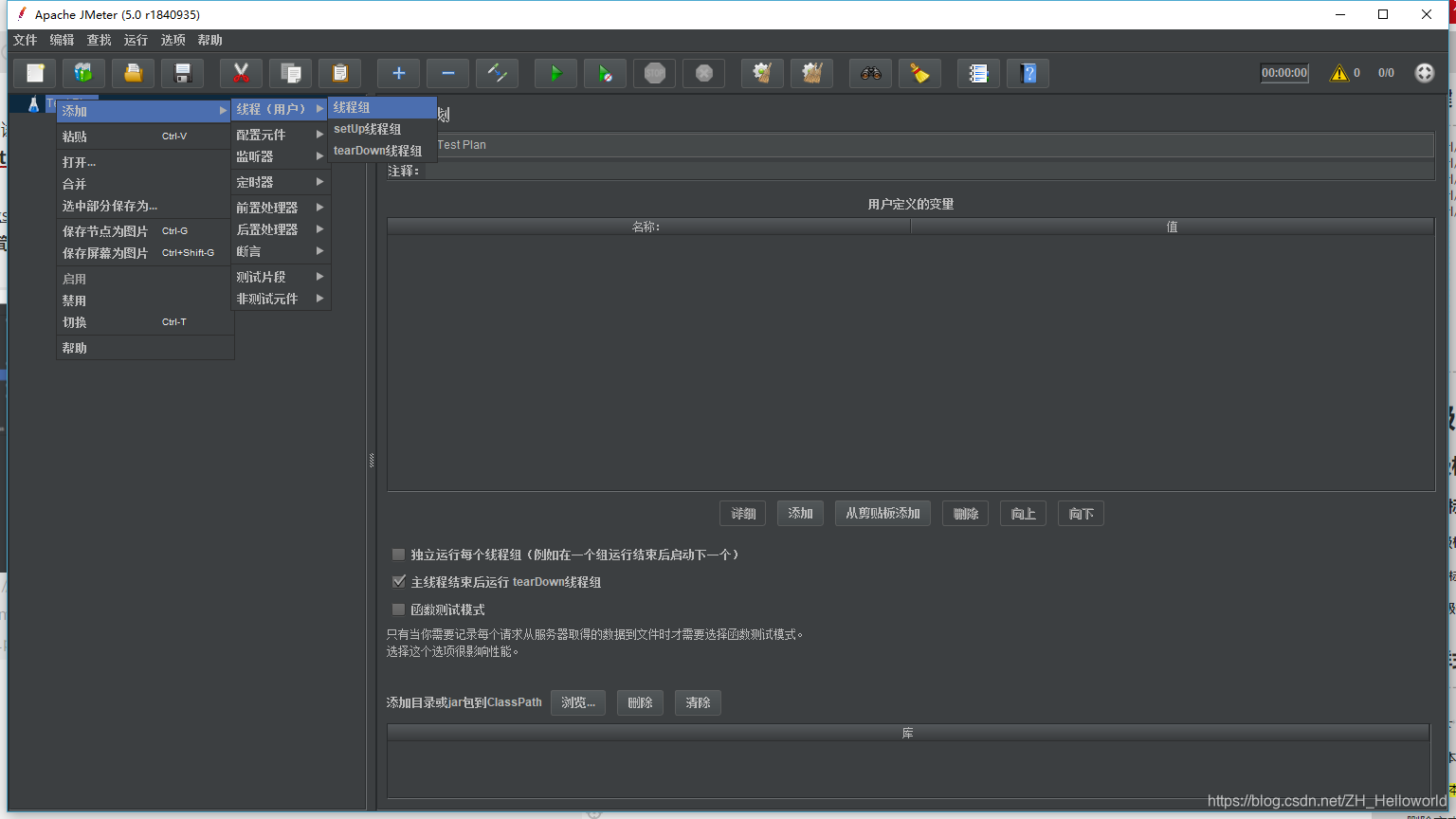The image size is (1456, 819).
Task: Choose 线程组 from the submenu
Action: pyautogui.click(x=382, y=108)
